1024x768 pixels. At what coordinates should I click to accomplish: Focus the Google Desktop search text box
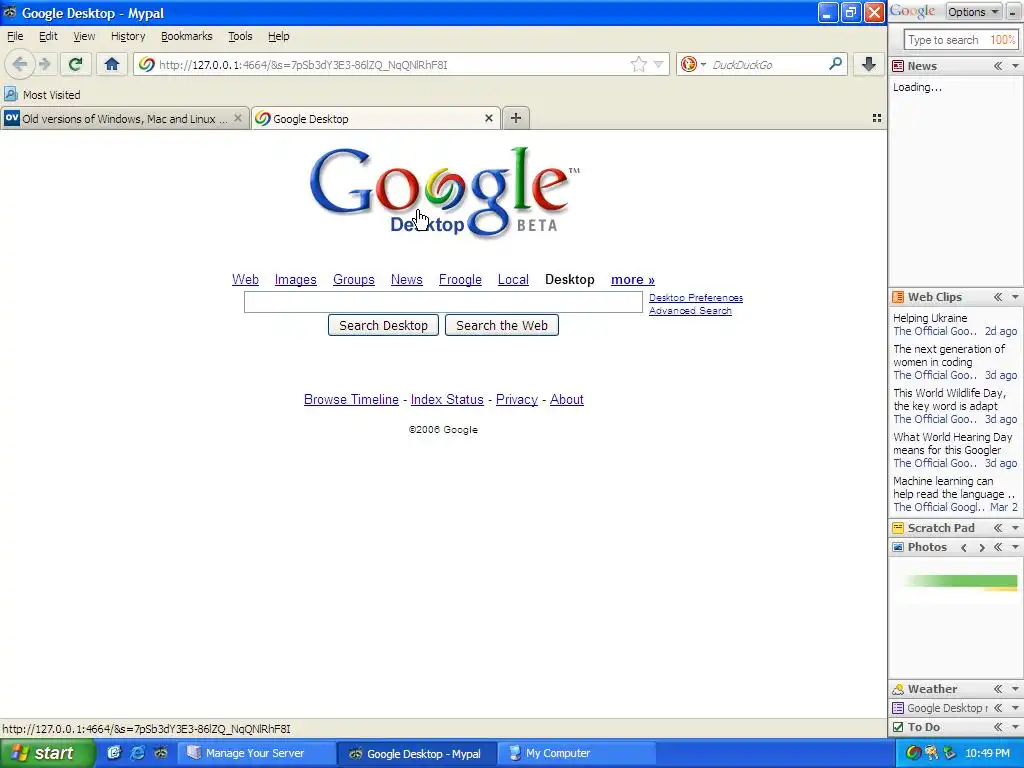pos(443,302)
